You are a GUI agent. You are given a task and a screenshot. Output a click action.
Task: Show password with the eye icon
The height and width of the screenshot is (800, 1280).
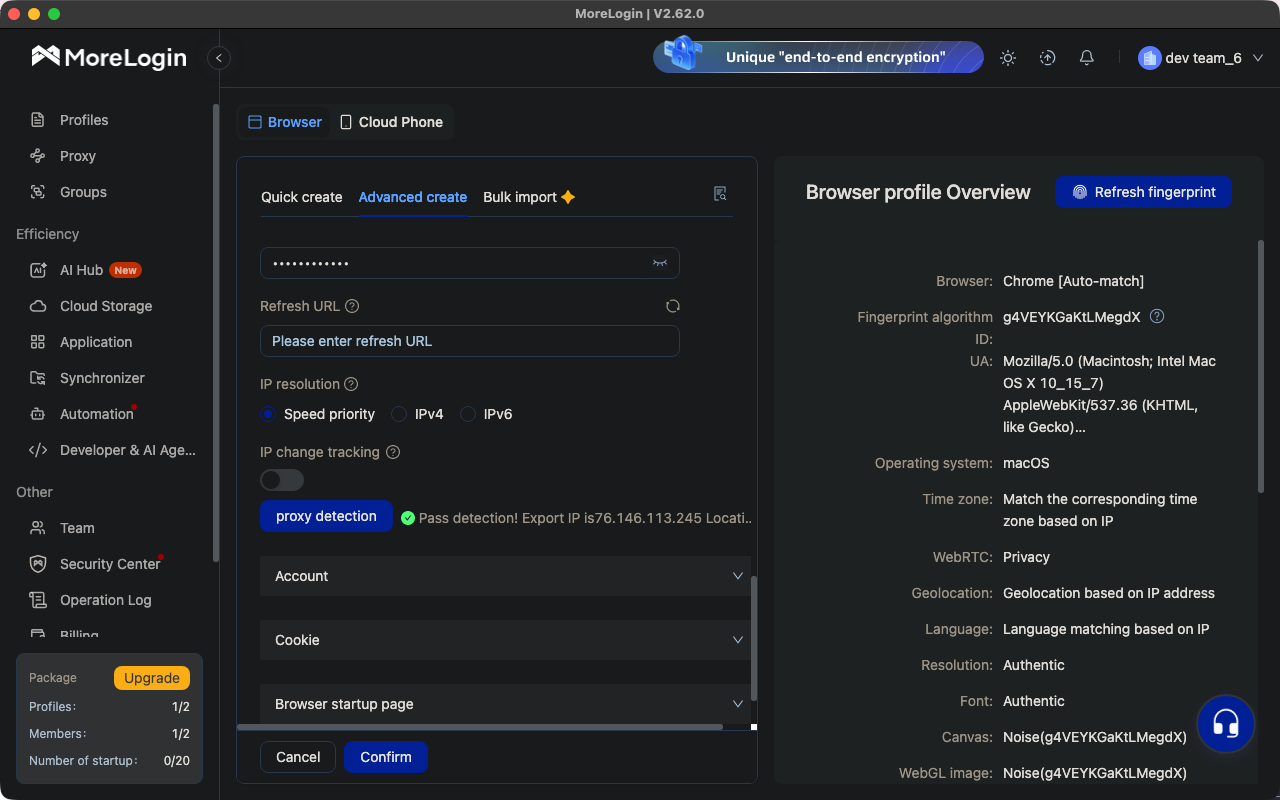(660, 263)
